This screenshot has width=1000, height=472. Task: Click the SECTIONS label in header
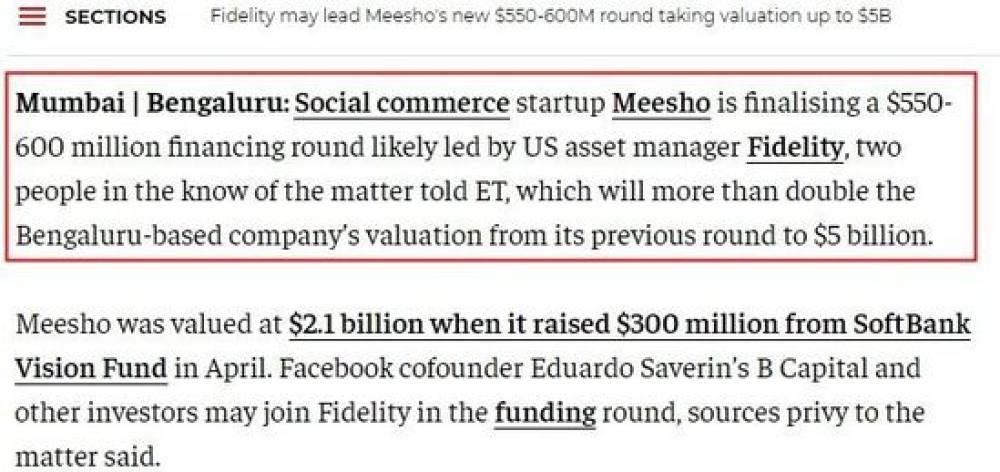coord(115,17)
